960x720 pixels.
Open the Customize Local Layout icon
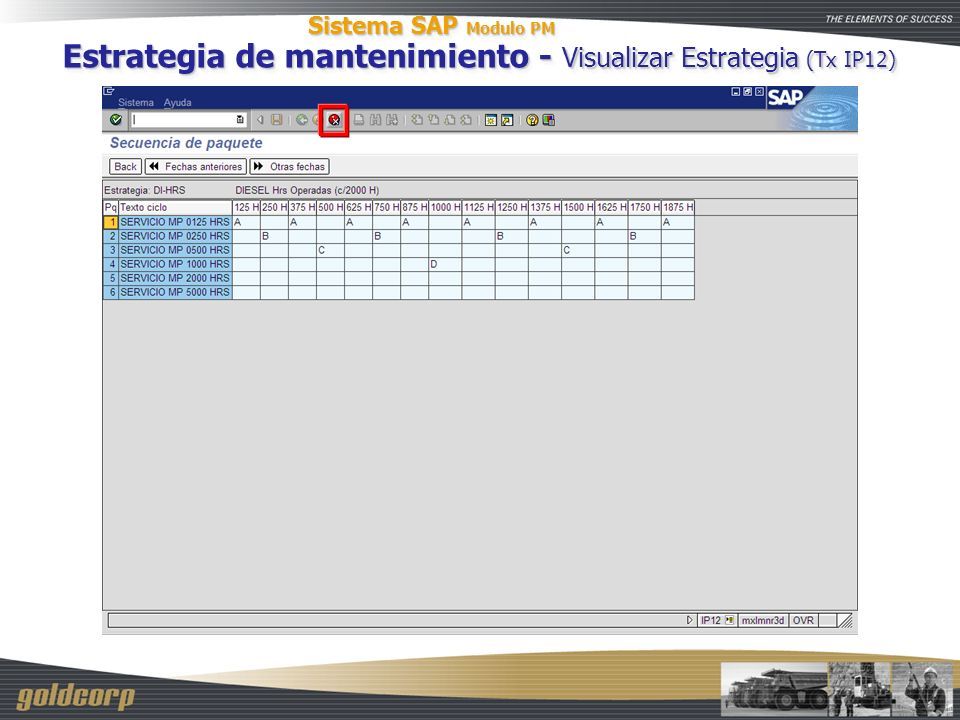(x=549, y=120)
